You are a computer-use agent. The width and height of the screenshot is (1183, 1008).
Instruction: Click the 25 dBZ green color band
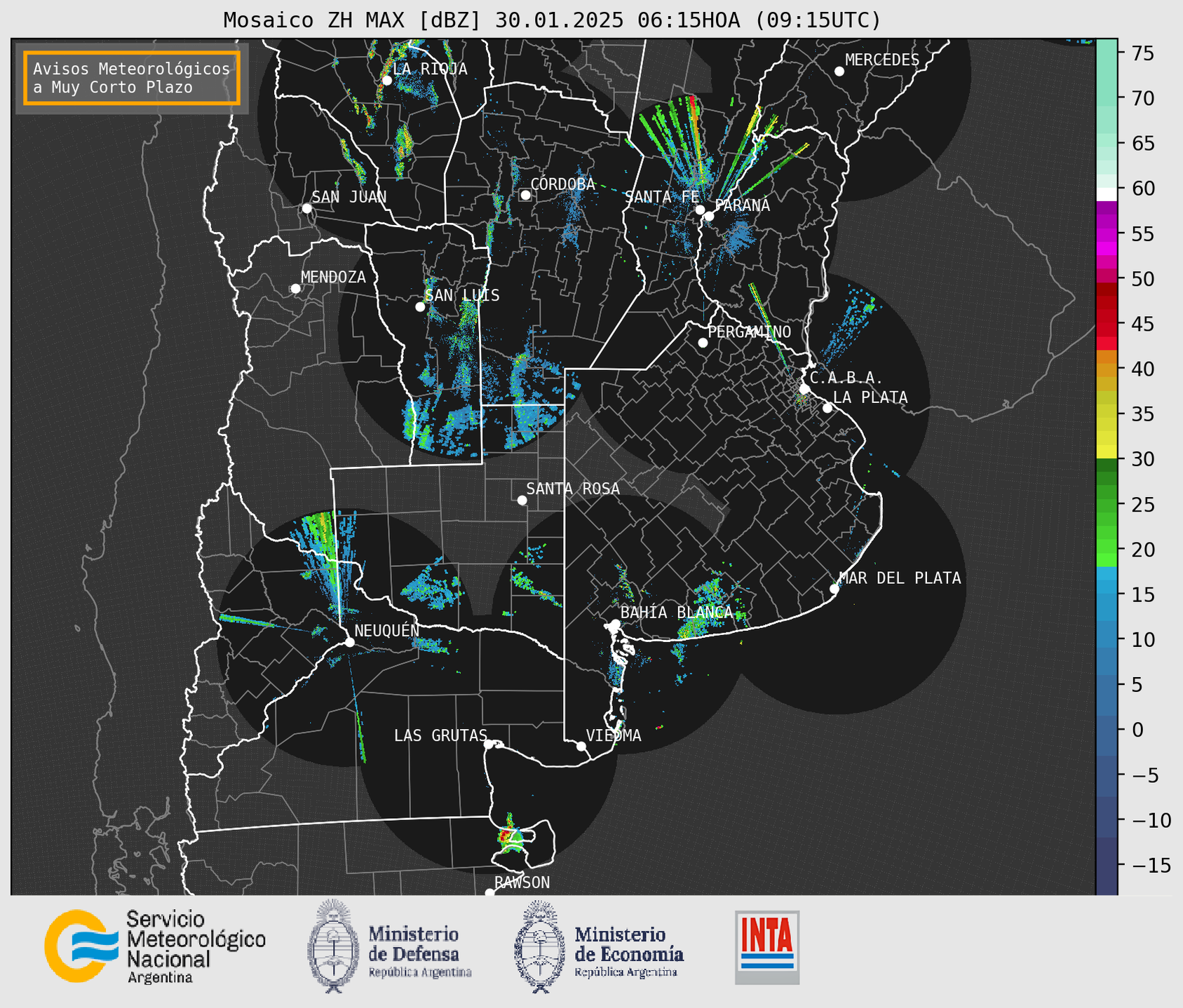click(1107, 505)
